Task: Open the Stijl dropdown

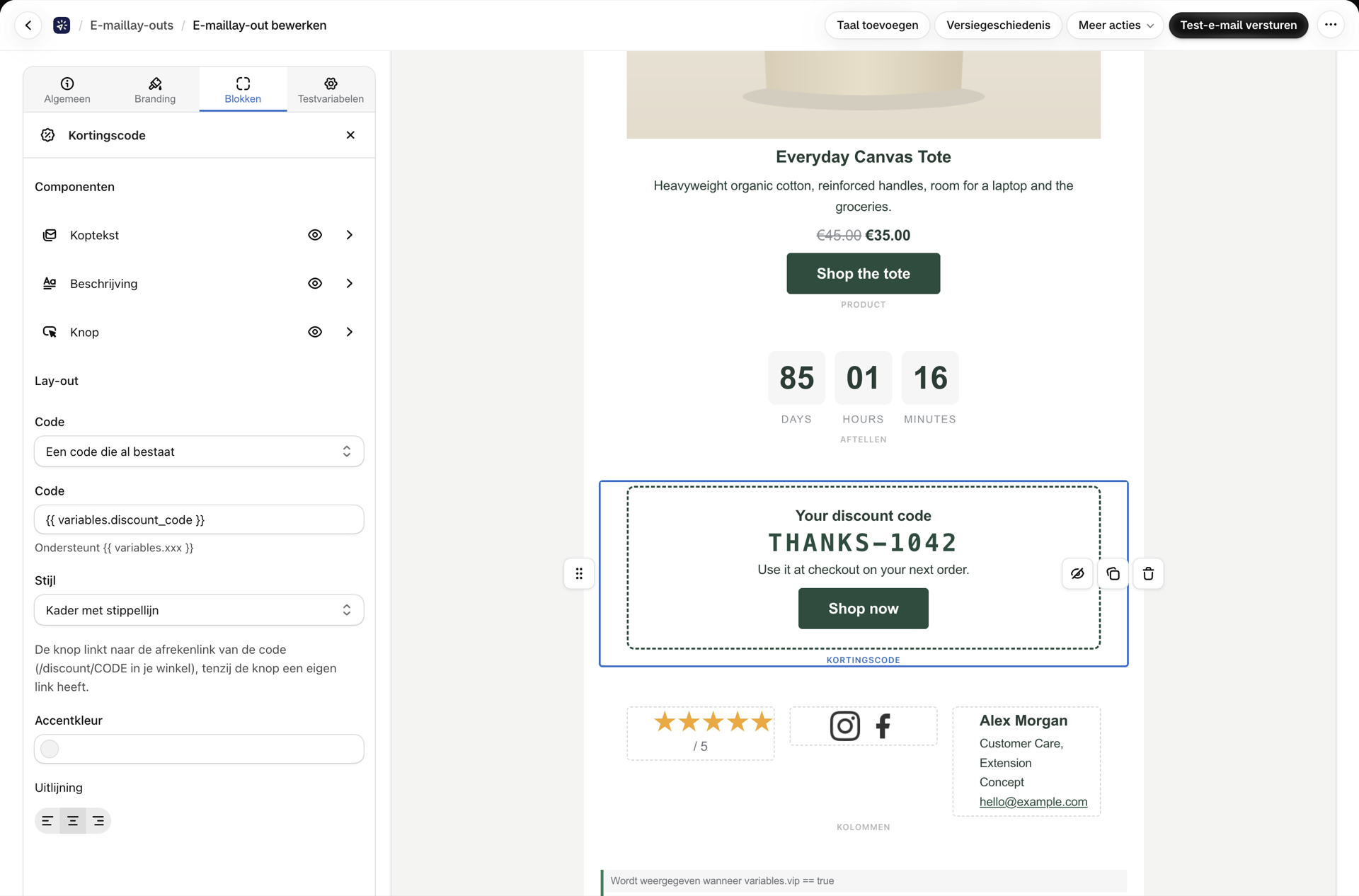Action: point(199,610)
